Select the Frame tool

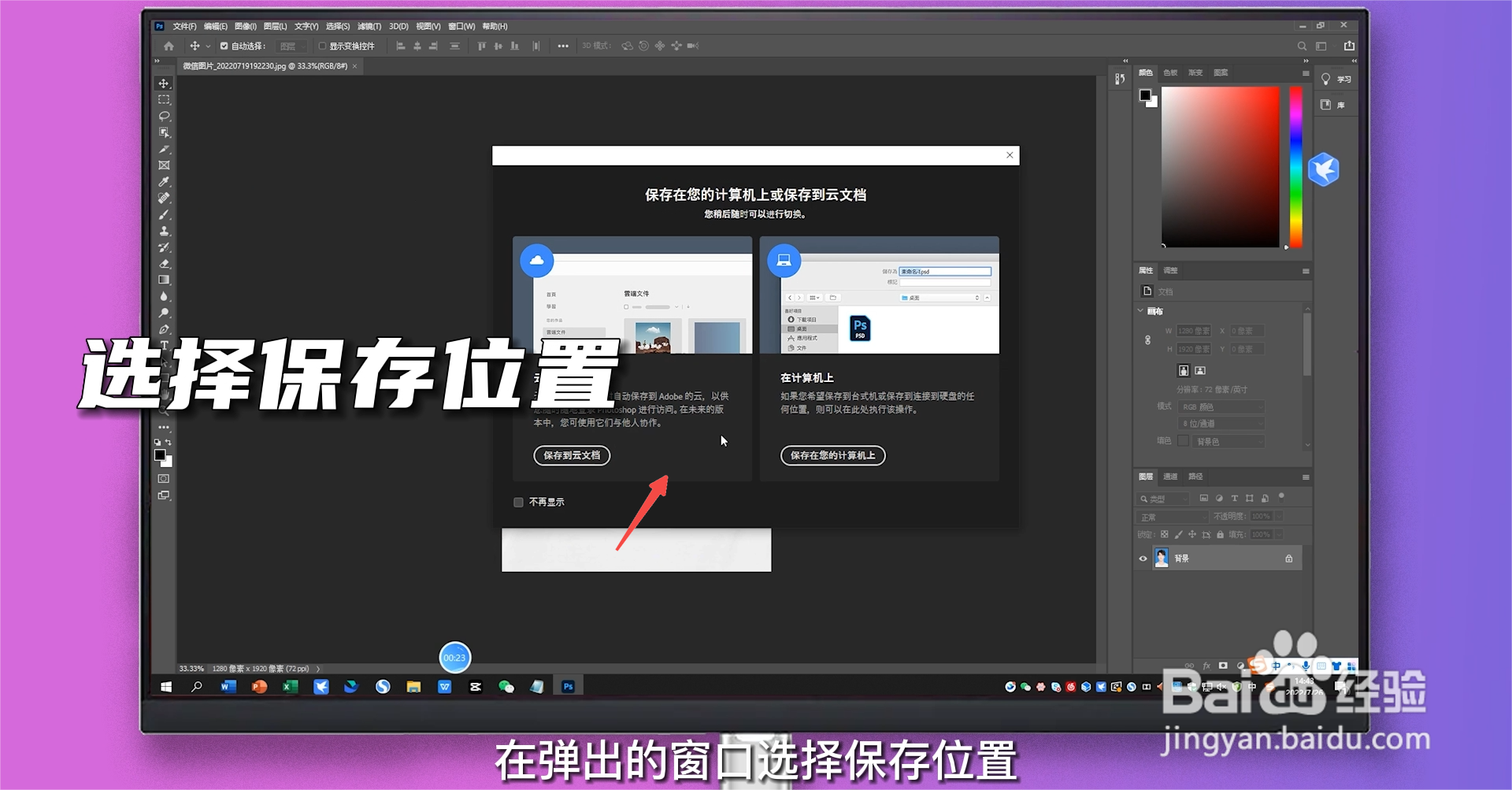[164, 165]
